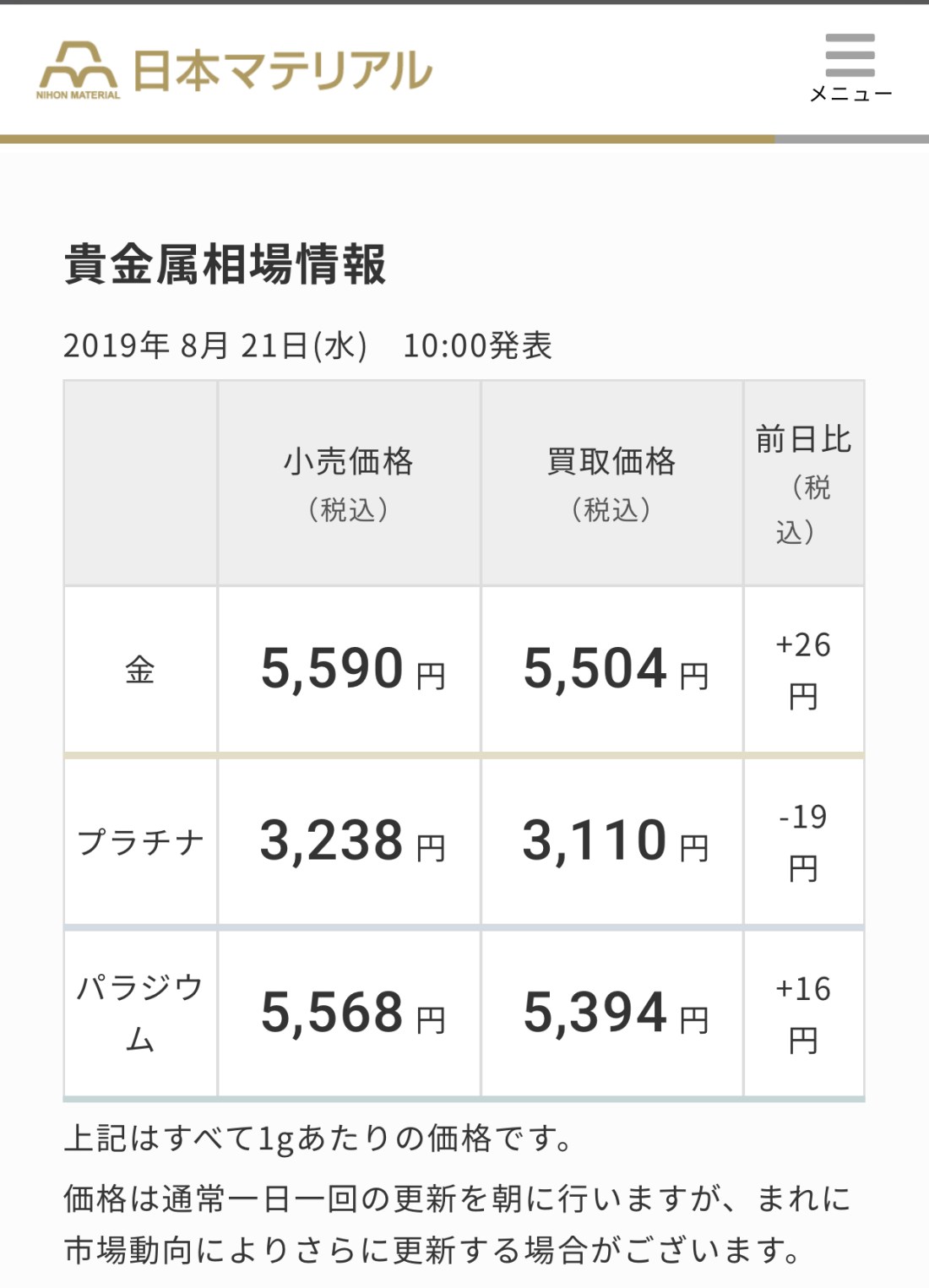
Task: Click the パラジウム row label
Action: pos(138,1014)
